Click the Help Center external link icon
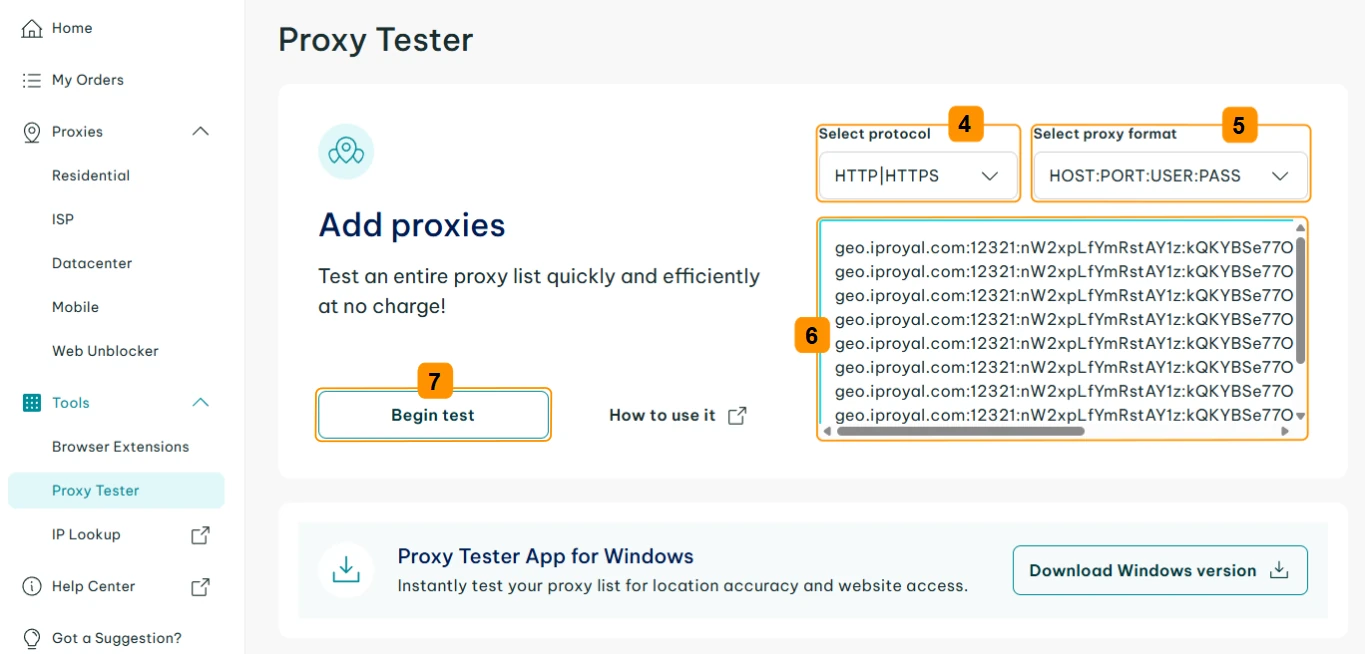 (200, 586)
